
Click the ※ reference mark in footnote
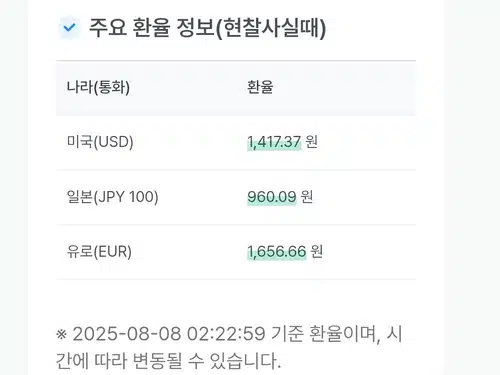point(61,334)
